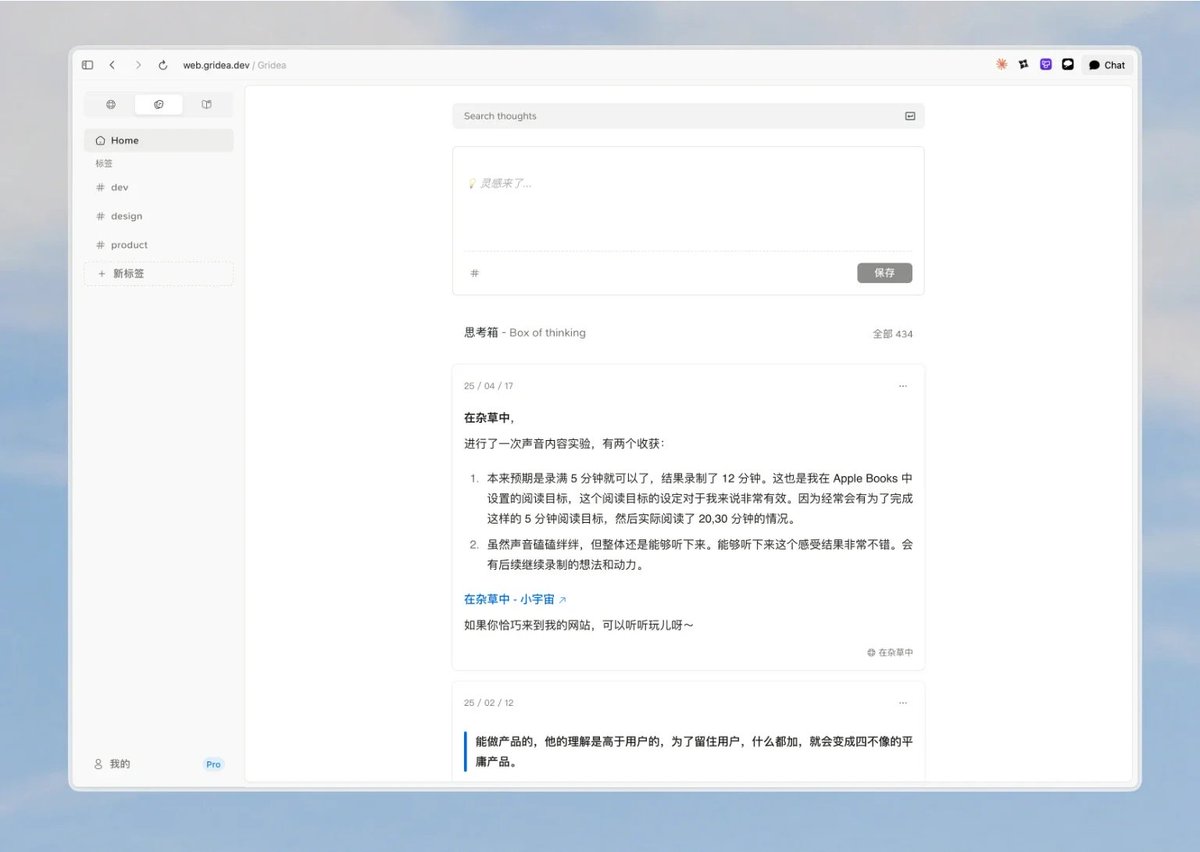Image resolution: width=1200 pixels, height=852 pixels.
Task: Go back with the left arrow
Action: pyautogui.click(x=112, y=65)
